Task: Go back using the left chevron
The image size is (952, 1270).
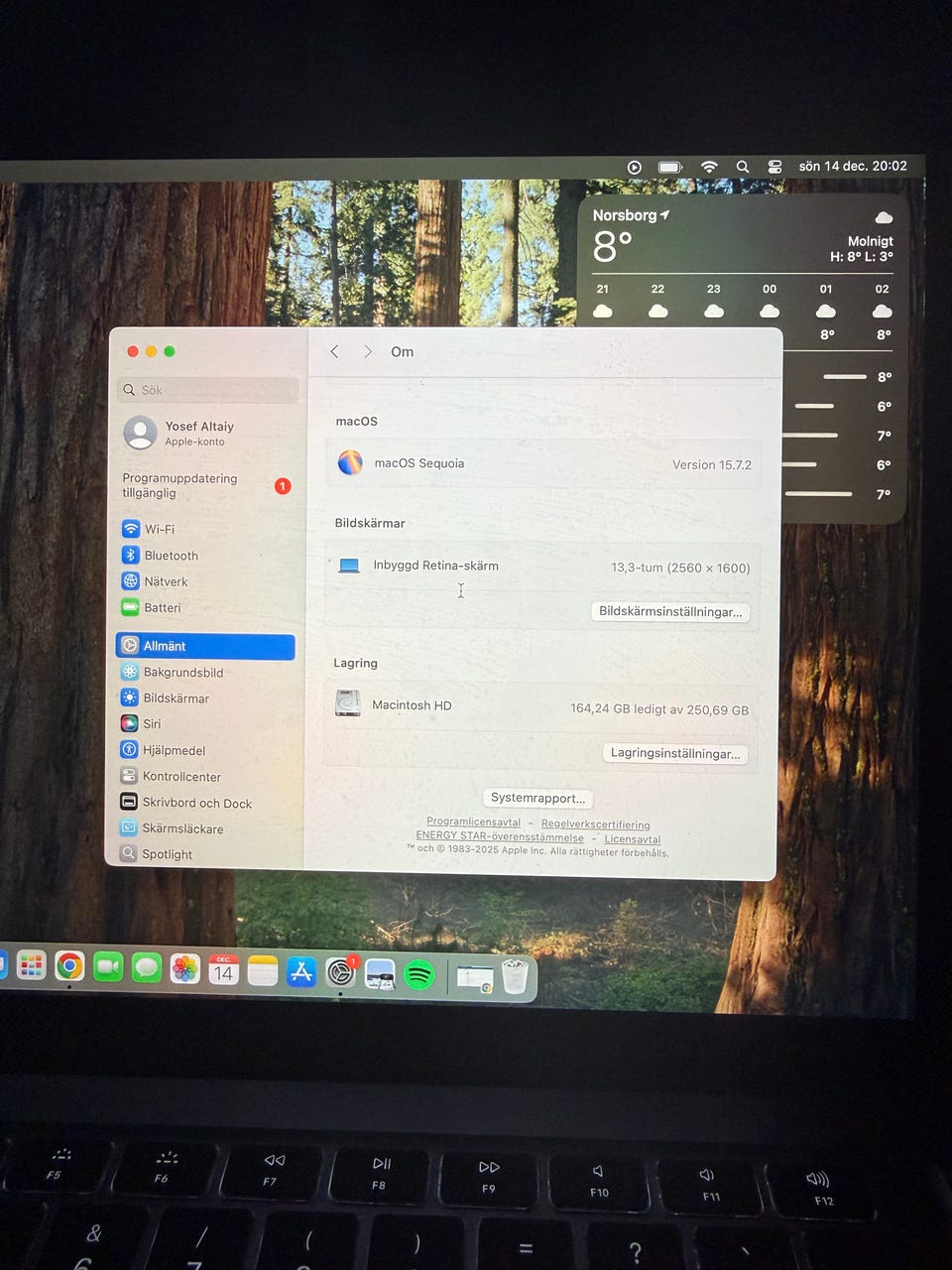Action: click(334, 351)
